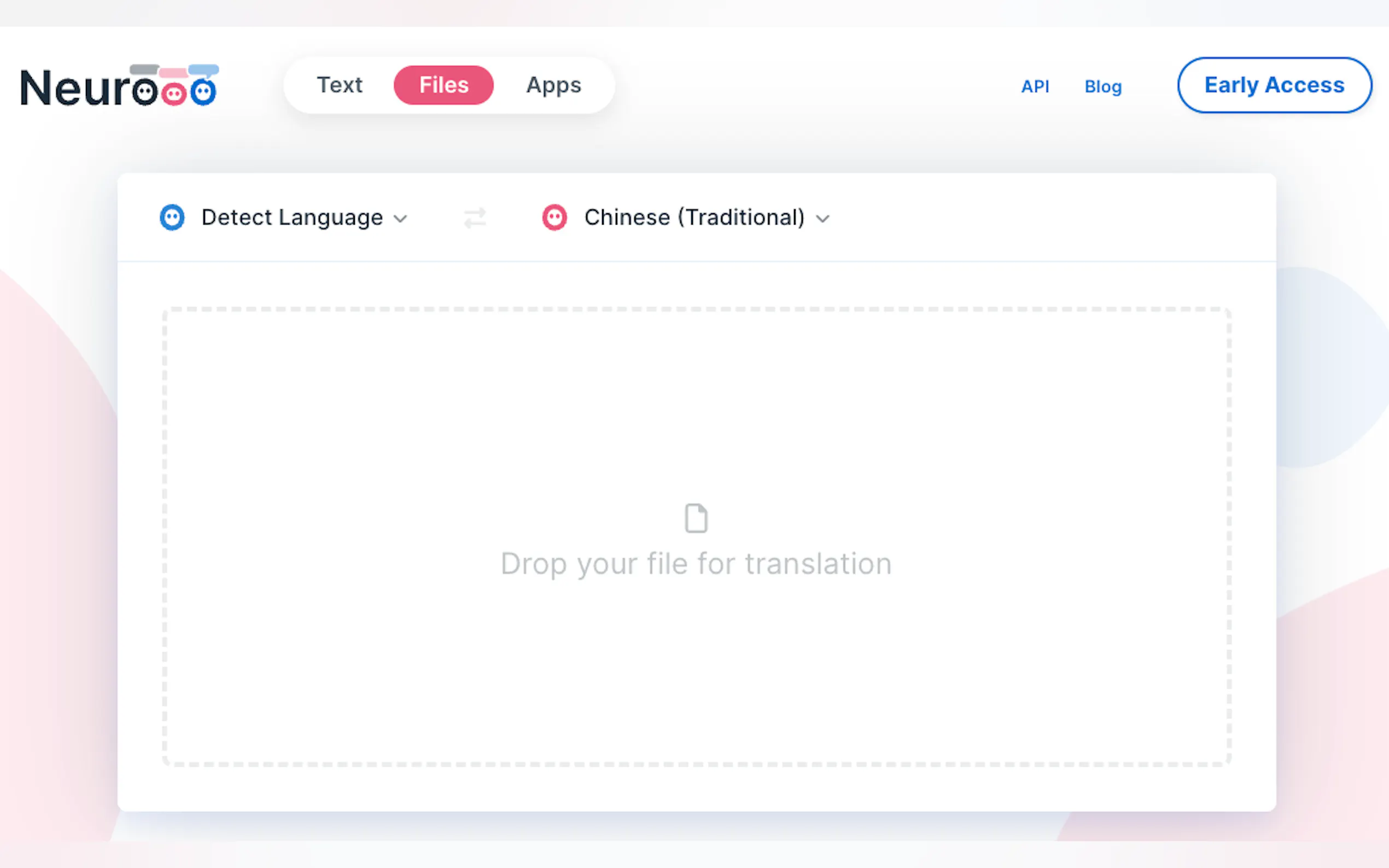Swap source and target languages with arrows icon

point(475,218)
